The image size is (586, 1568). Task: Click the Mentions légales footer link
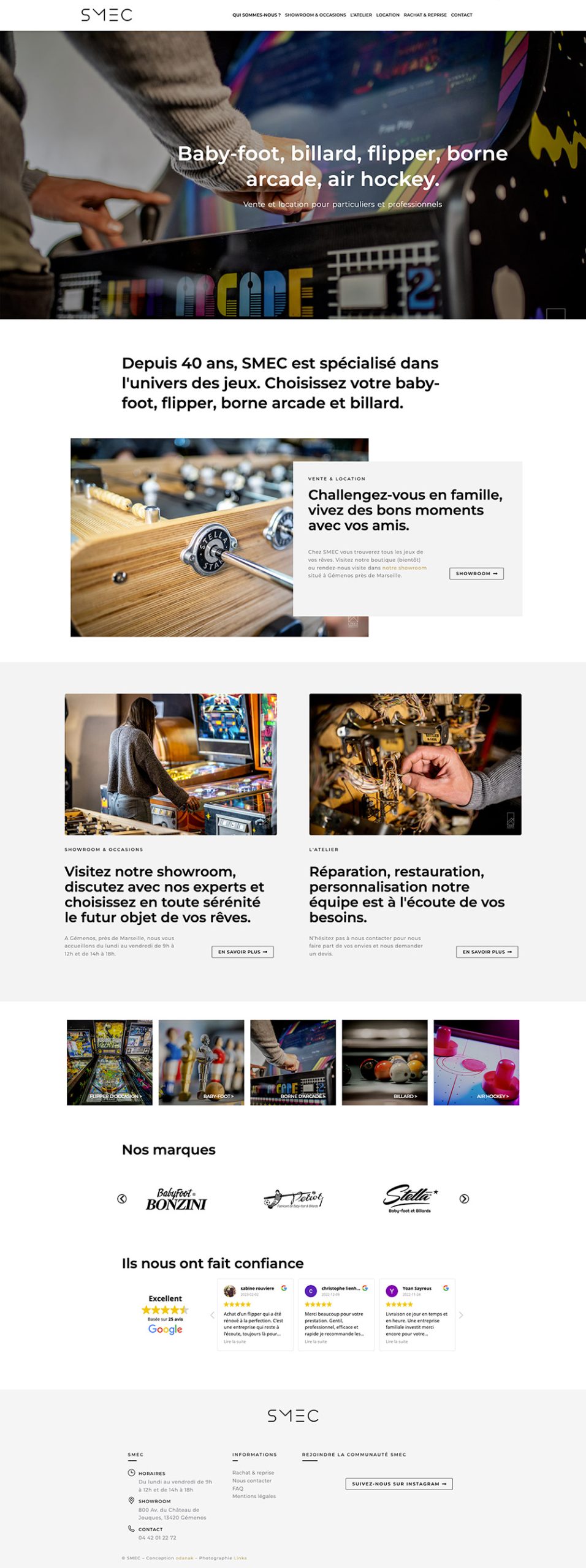click(x=254, y=1496)
